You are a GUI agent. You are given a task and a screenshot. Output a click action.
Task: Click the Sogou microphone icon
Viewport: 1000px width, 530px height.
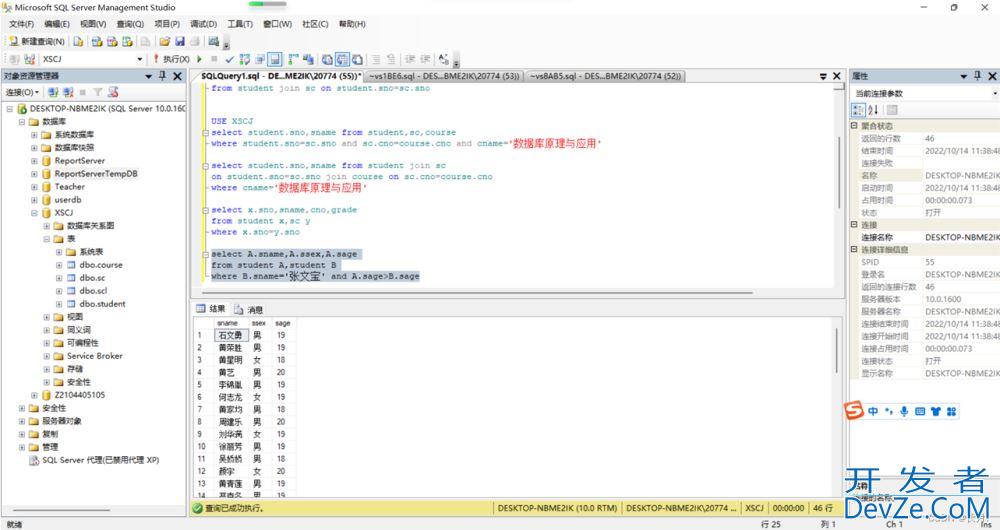(x=904, y=411)
